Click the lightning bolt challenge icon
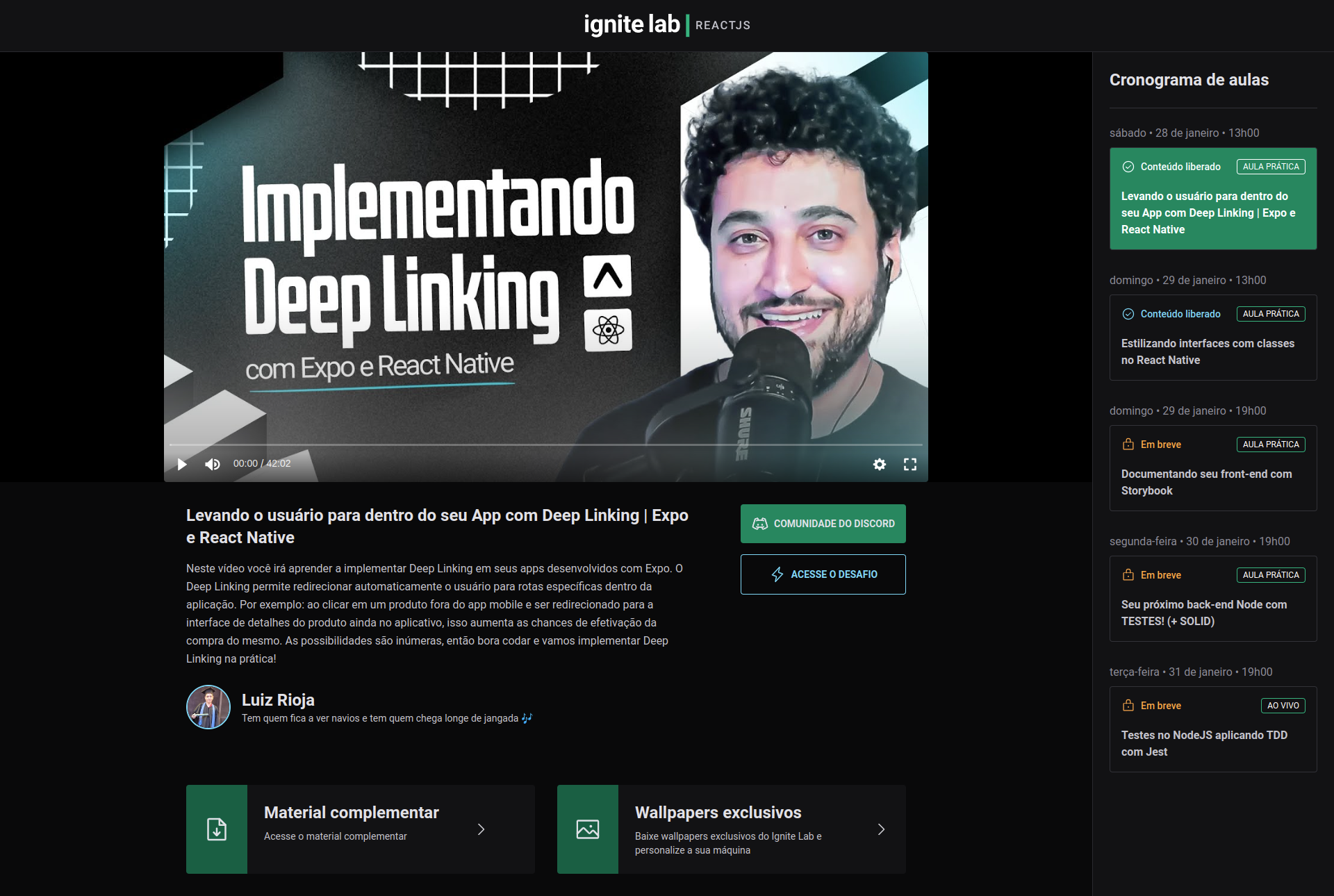This screenshot has width=1334, height=896. pos(777,574)
